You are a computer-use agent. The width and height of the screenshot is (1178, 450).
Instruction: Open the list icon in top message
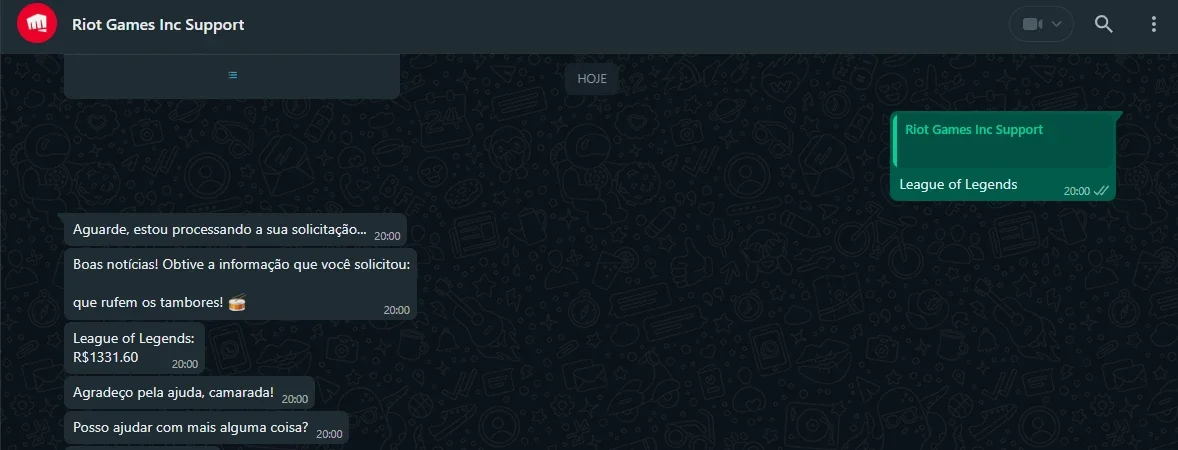pyautogui.click(x=233, y=75)
